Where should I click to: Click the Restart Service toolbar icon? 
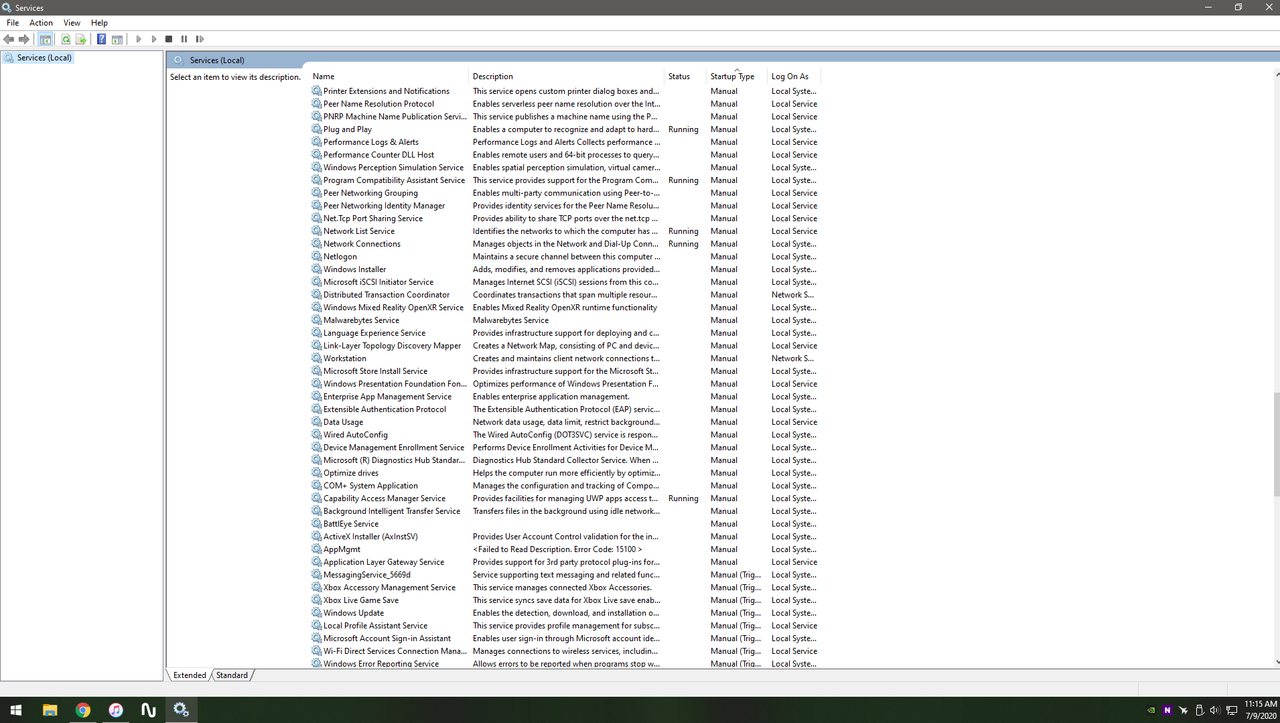(x=199, y=39)
